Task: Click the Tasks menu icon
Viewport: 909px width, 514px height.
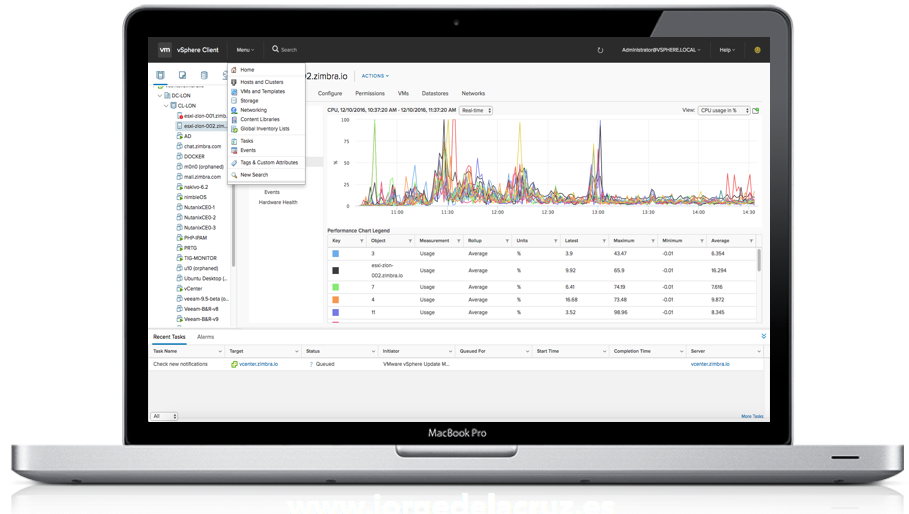Action: 234,141
